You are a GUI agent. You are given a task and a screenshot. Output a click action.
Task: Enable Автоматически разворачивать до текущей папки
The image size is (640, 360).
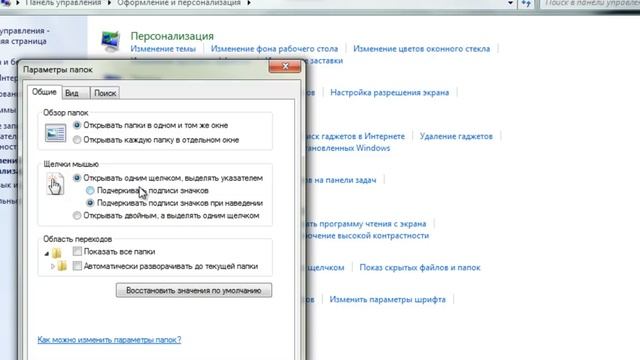point(77,266)
